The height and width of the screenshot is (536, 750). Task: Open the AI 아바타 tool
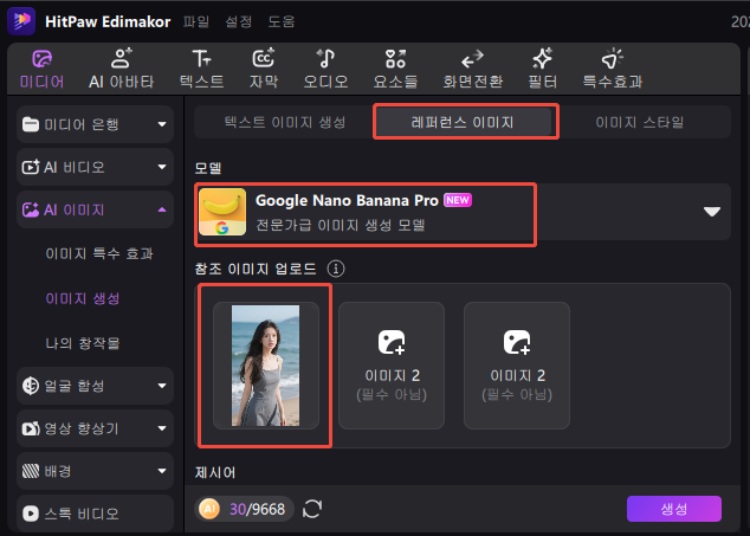(121, 69)
